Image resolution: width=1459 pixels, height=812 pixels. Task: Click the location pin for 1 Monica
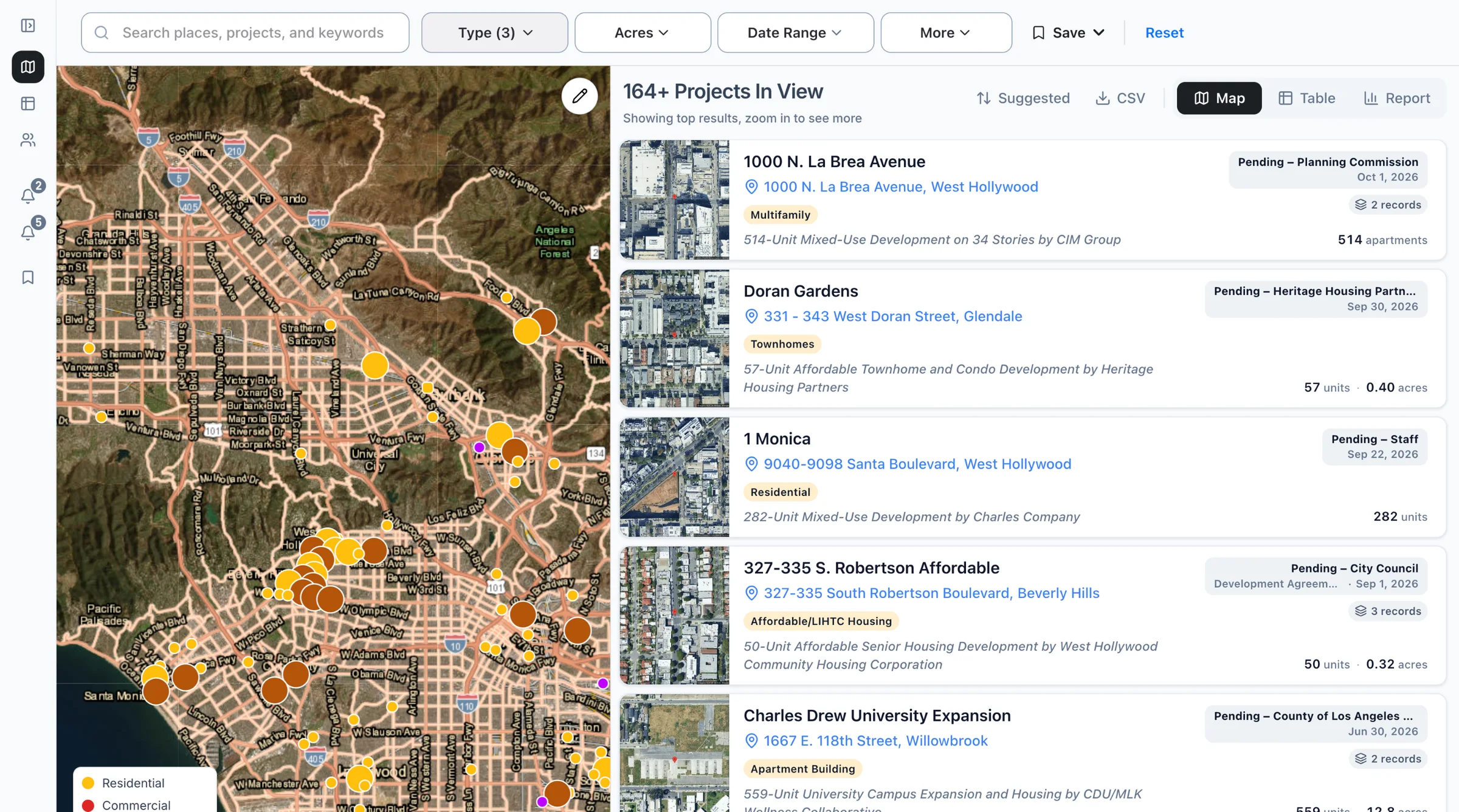pyautogui.click(x=751, y=464)
